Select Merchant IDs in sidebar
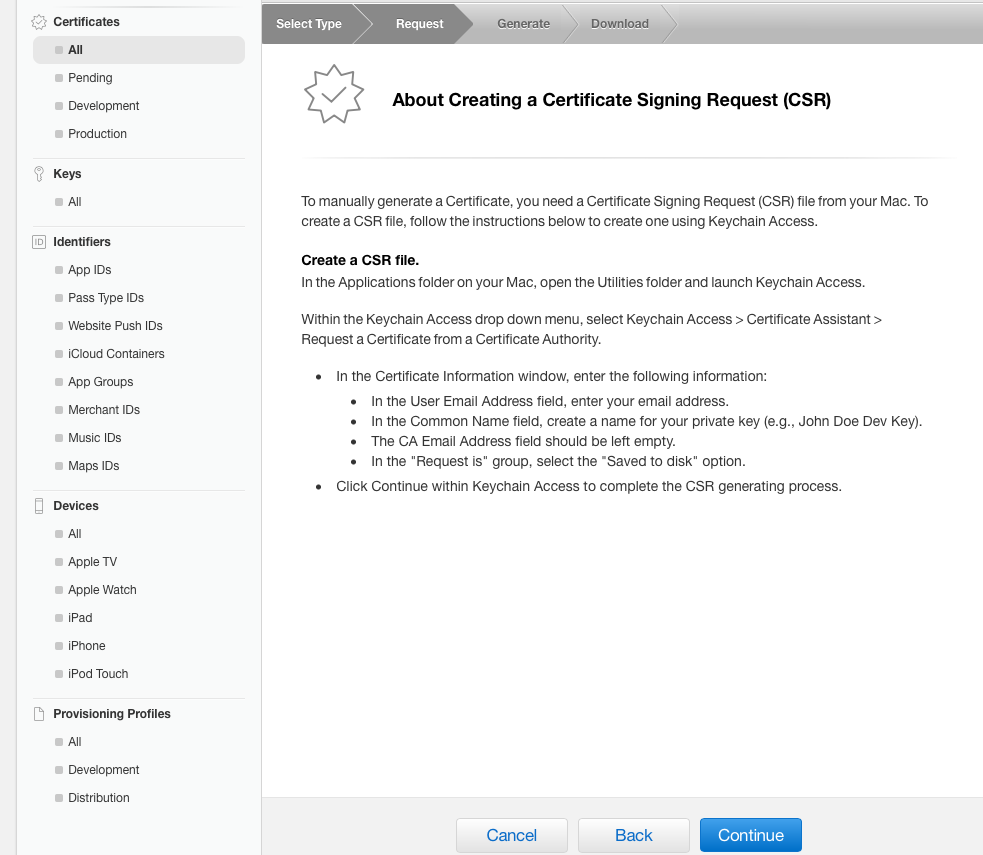 104,410
